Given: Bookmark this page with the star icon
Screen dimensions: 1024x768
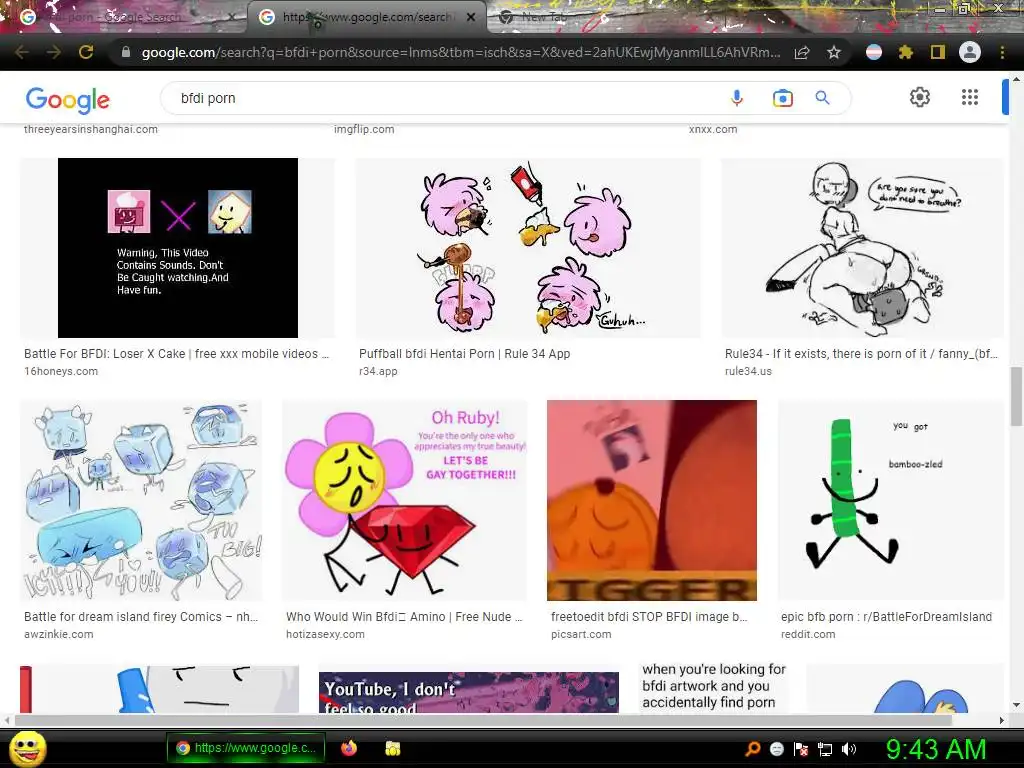Looking at the screenshot, I should (x=834, y=52).
